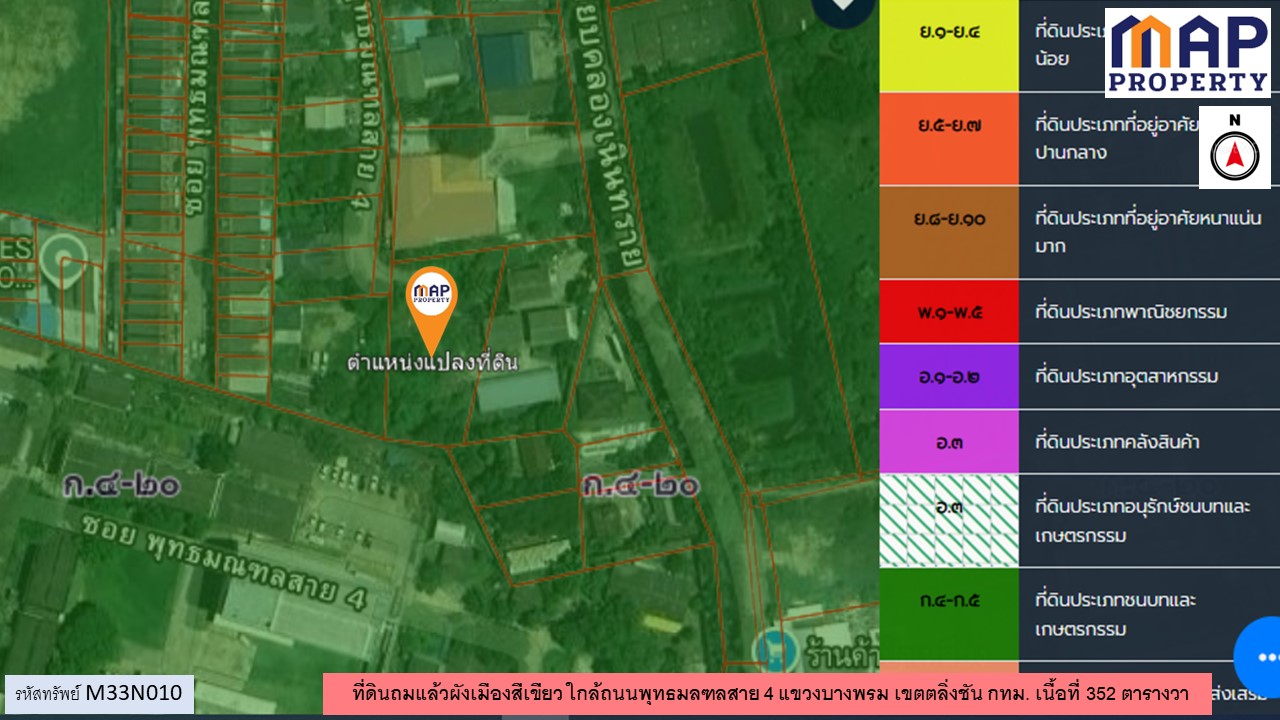Select the solid green ก.๔-ก.๕ swatch
Screen dimensions: 1280x720
tap(948, 614)
